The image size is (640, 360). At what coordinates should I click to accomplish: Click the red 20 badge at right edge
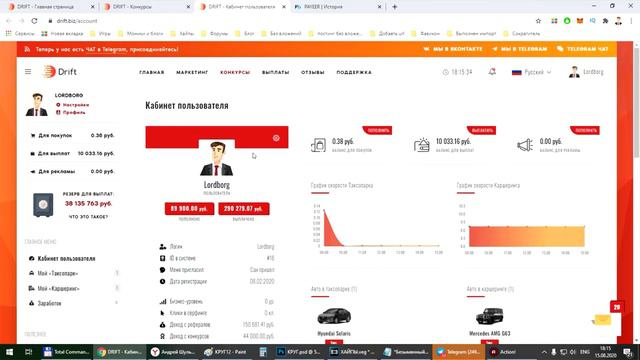(616, 307)
